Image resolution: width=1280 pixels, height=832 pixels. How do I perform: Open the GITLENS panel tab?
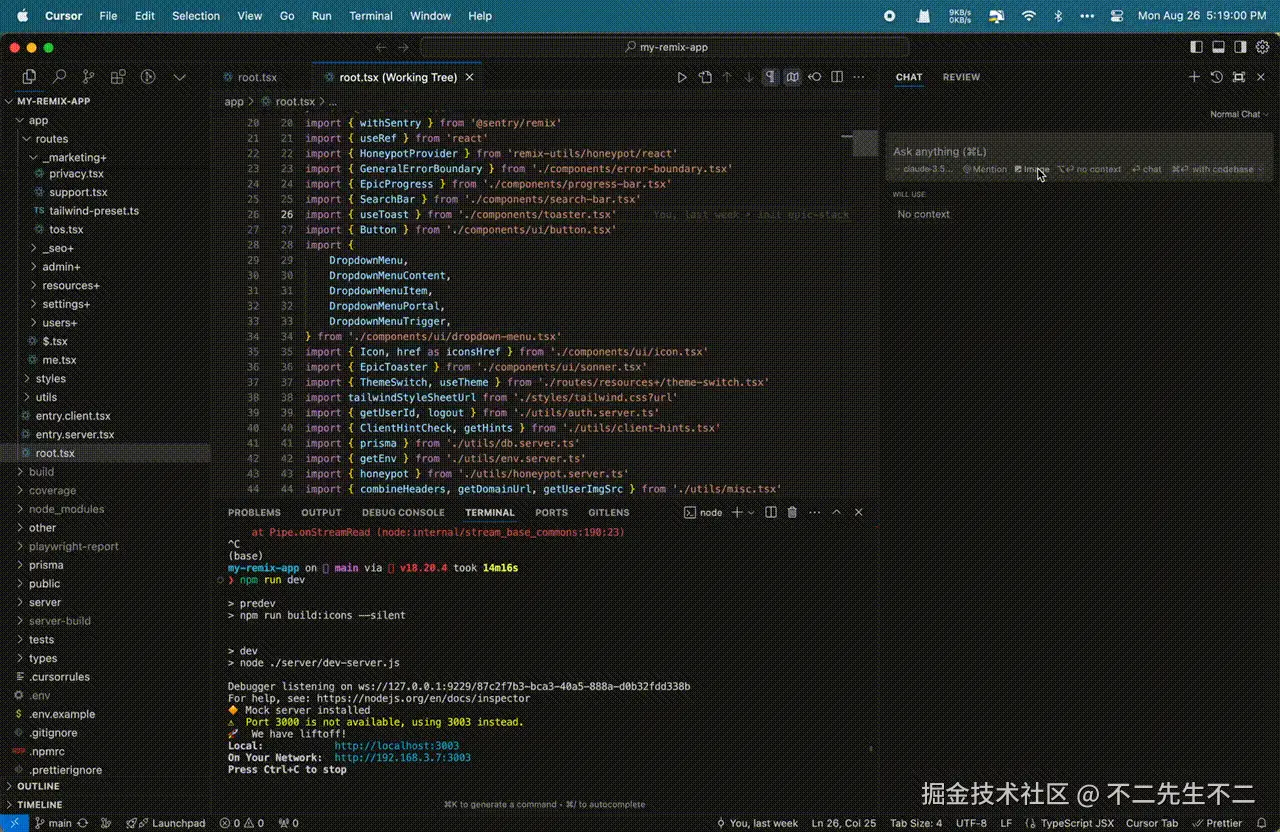click(608, 512)
